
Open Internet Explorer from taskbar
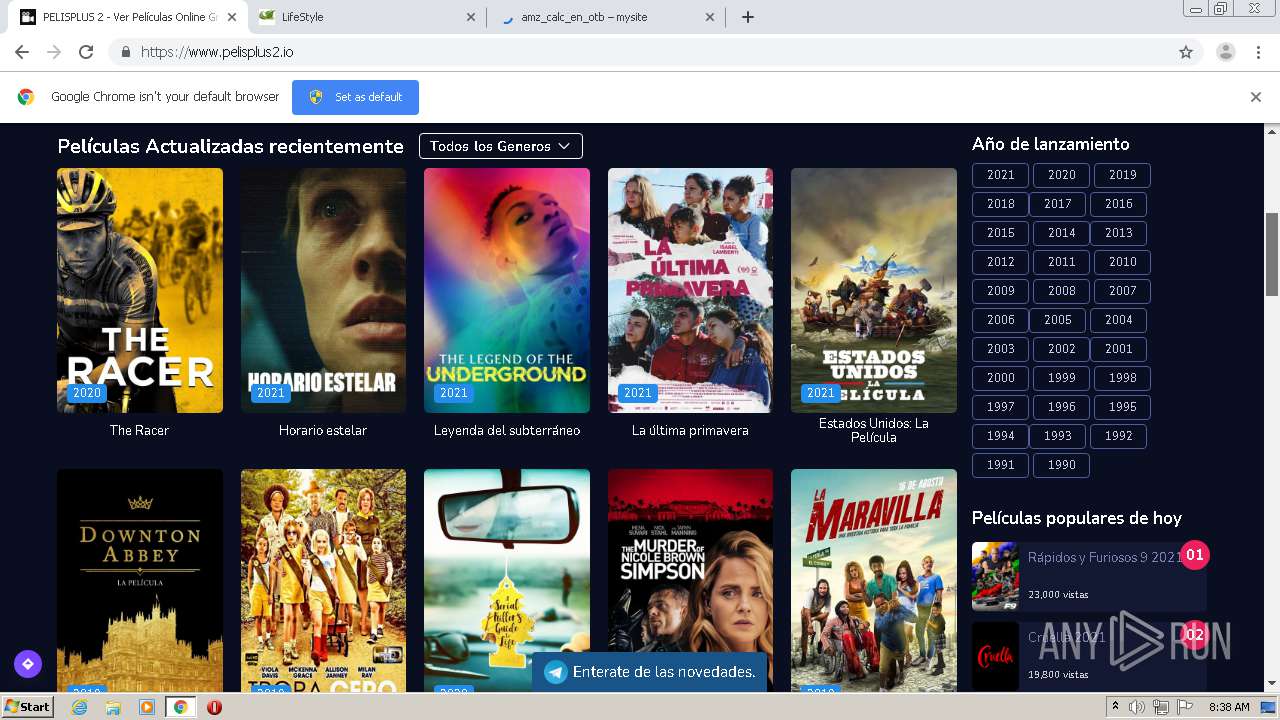(x=80, y=707)
